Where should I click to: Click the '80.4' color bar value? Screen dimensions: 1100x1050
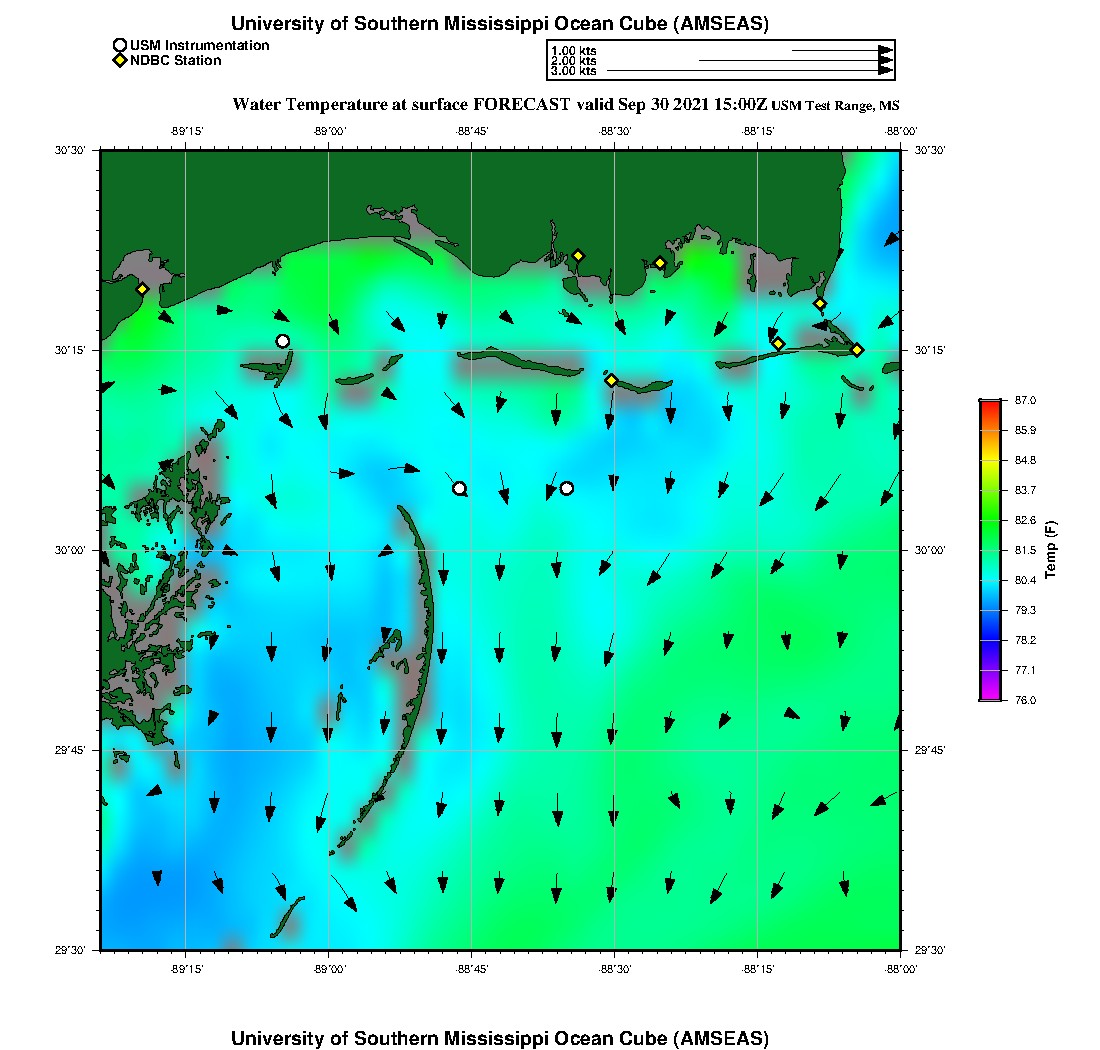pos(1026,580)
